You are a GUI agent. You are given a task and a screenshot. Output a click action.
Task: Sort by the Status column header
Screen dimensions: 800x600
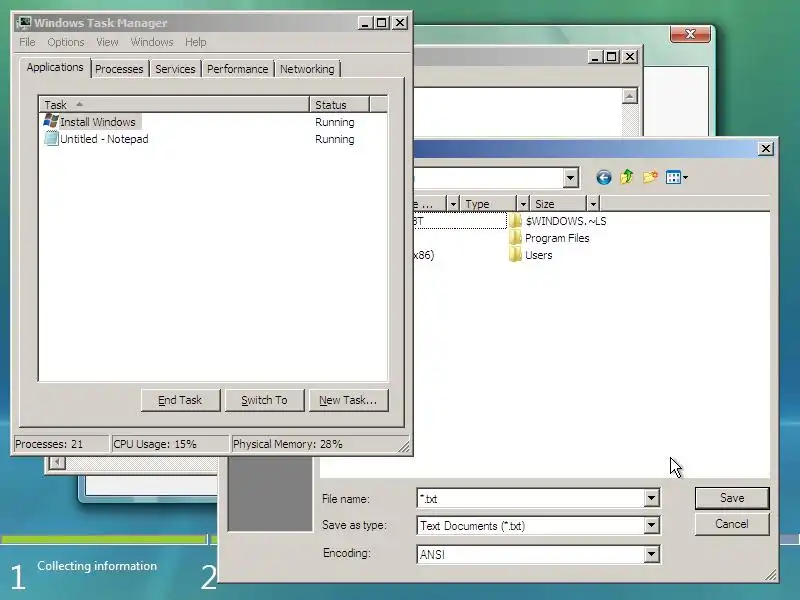pyautogui.click(x=339, y=105)
